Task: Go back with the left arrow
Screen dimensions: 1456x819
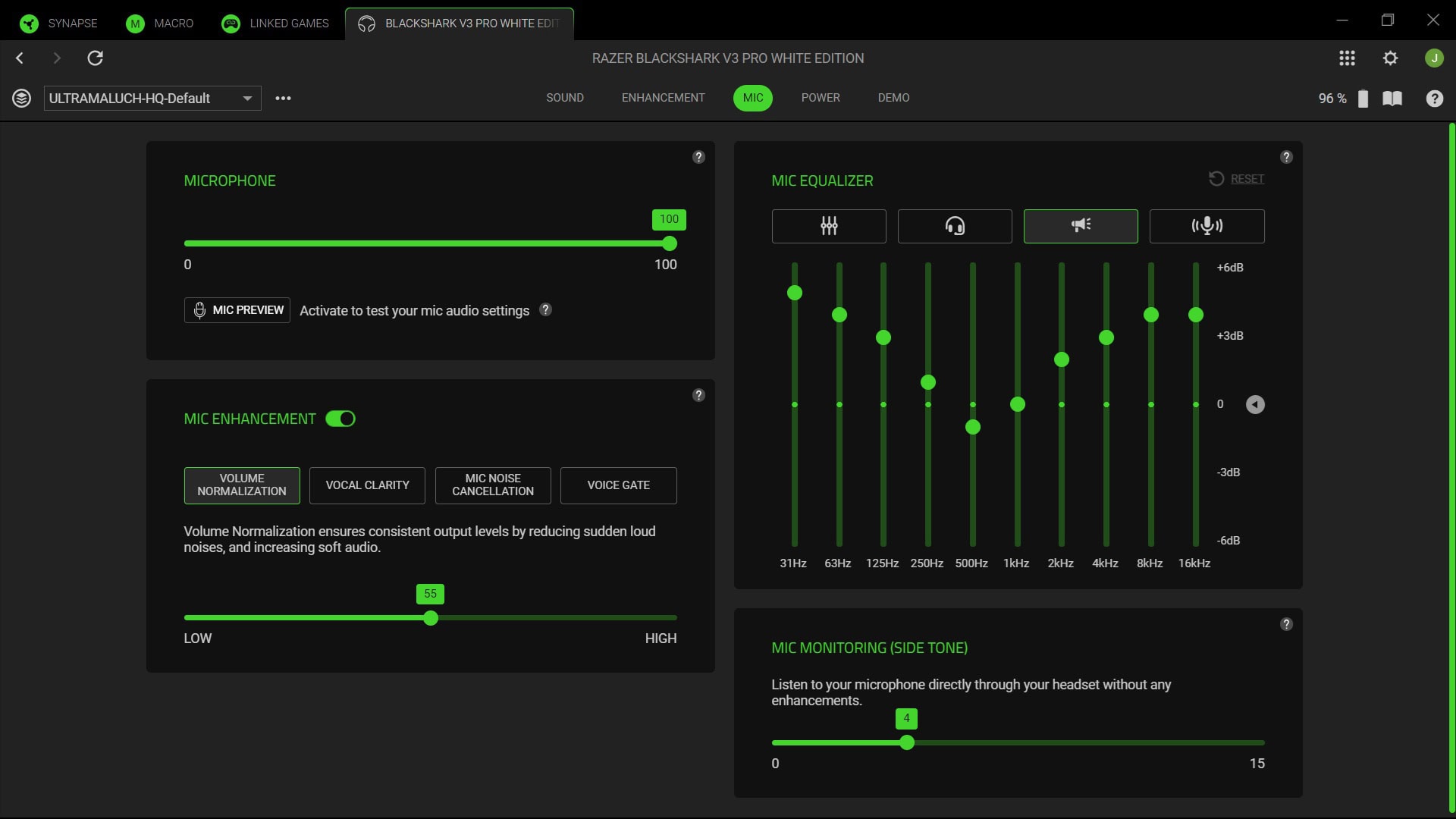Action: pyautogui.click(x=20, y=58)
